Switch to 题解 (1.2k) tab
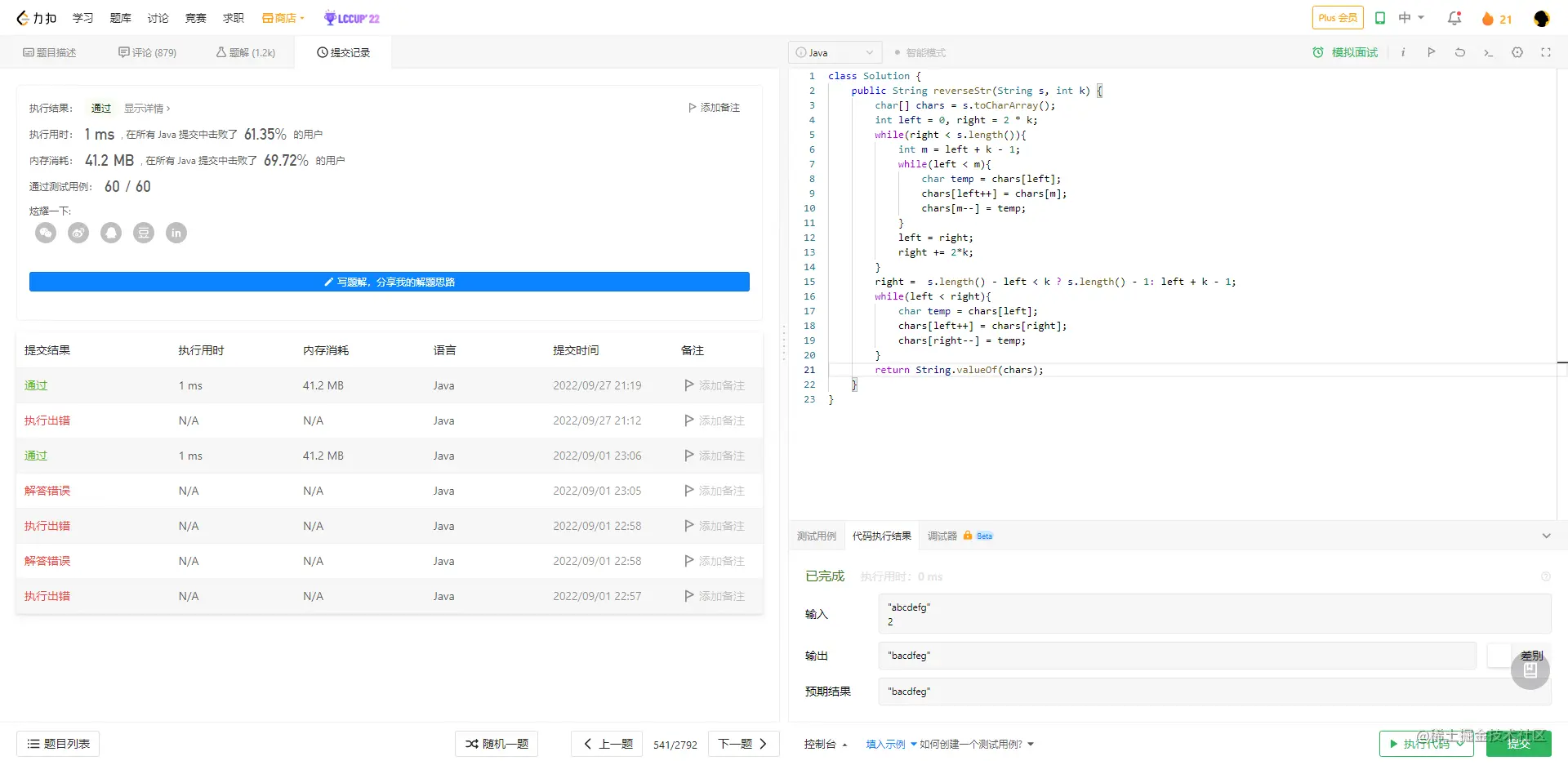 coord(246,52)
